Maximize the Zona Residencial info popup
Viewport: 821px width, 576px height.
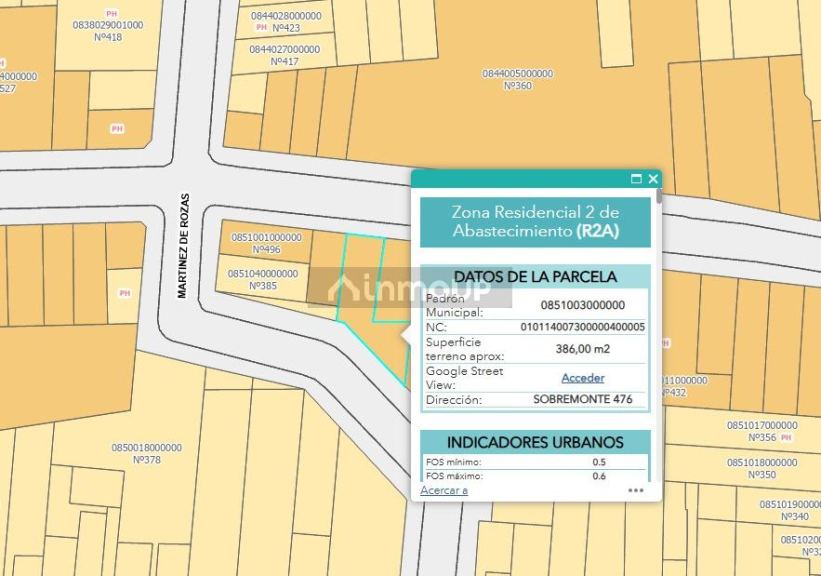[x=634, y=180]
